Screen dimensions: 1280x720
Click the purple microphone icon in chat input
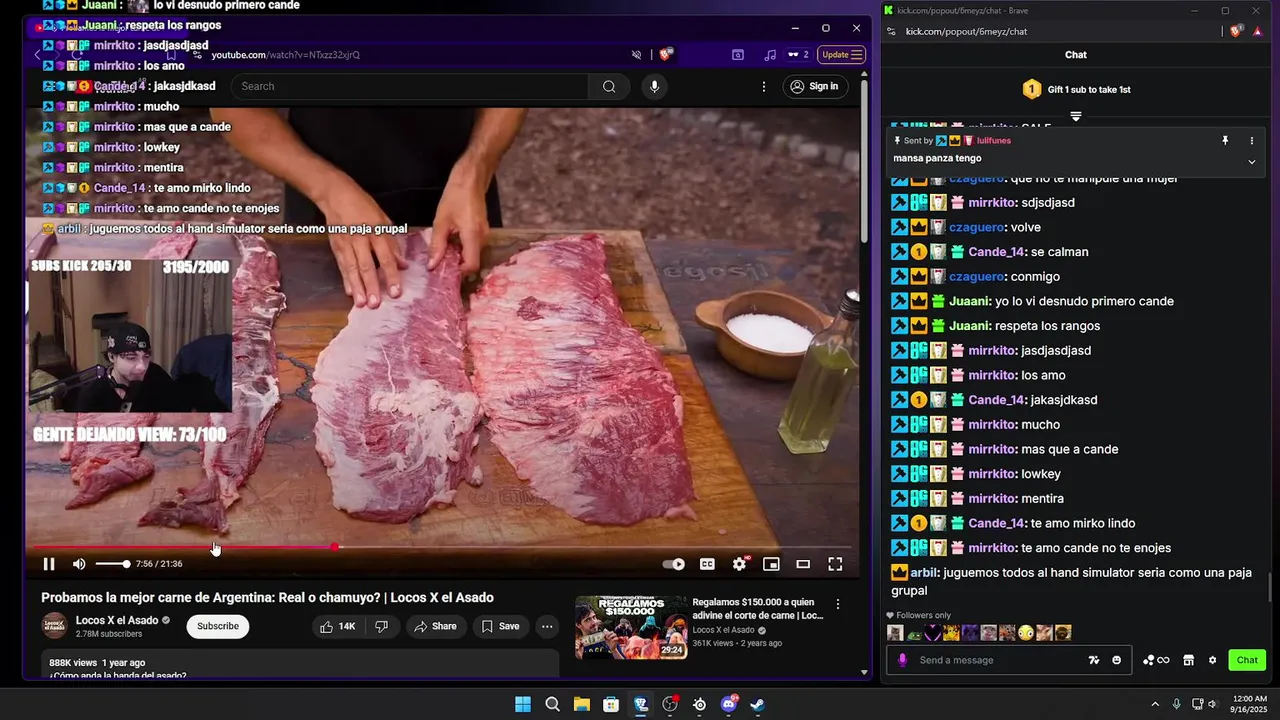point(902,660)
